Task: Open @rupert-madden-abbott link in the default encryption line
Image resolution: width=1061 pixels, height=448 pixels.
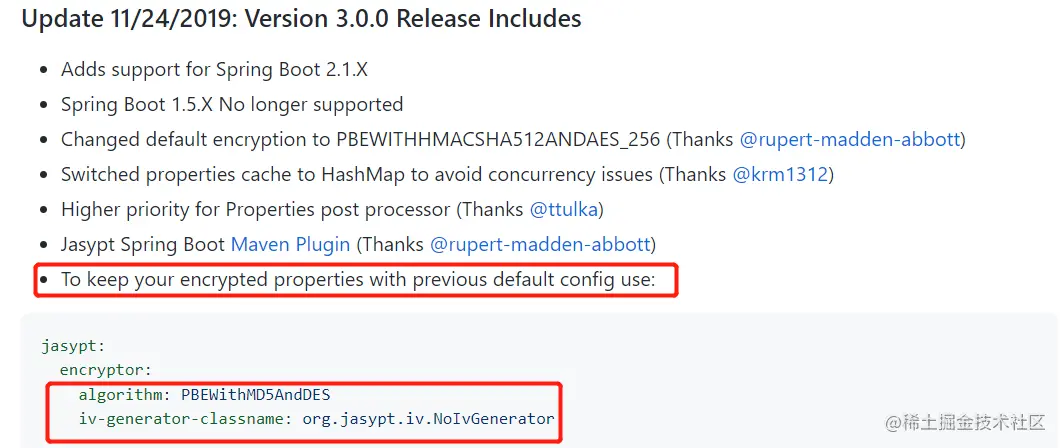Action: tap(849, 139)
